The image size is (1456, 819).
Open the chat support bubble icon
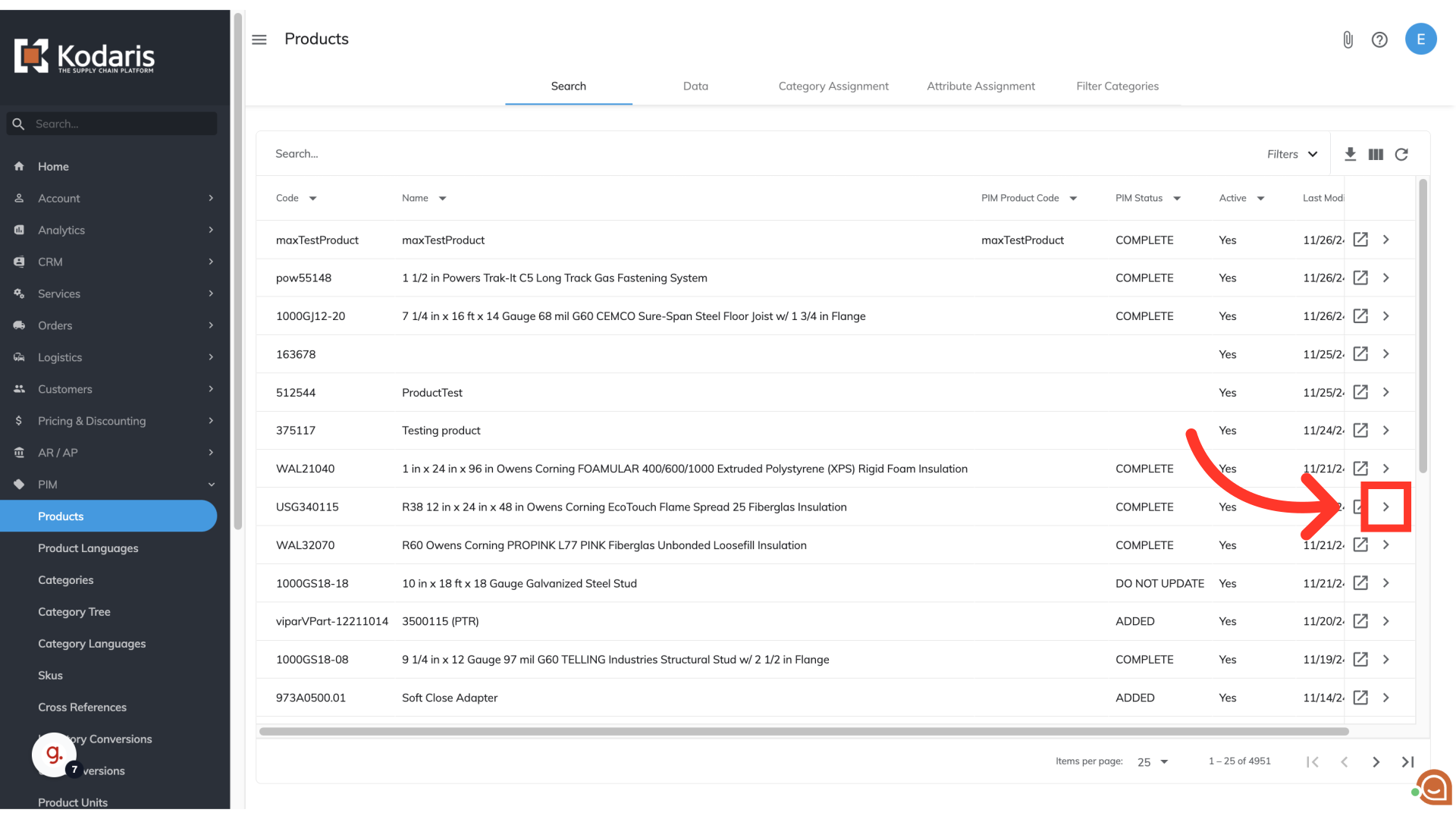point(1433,787)
